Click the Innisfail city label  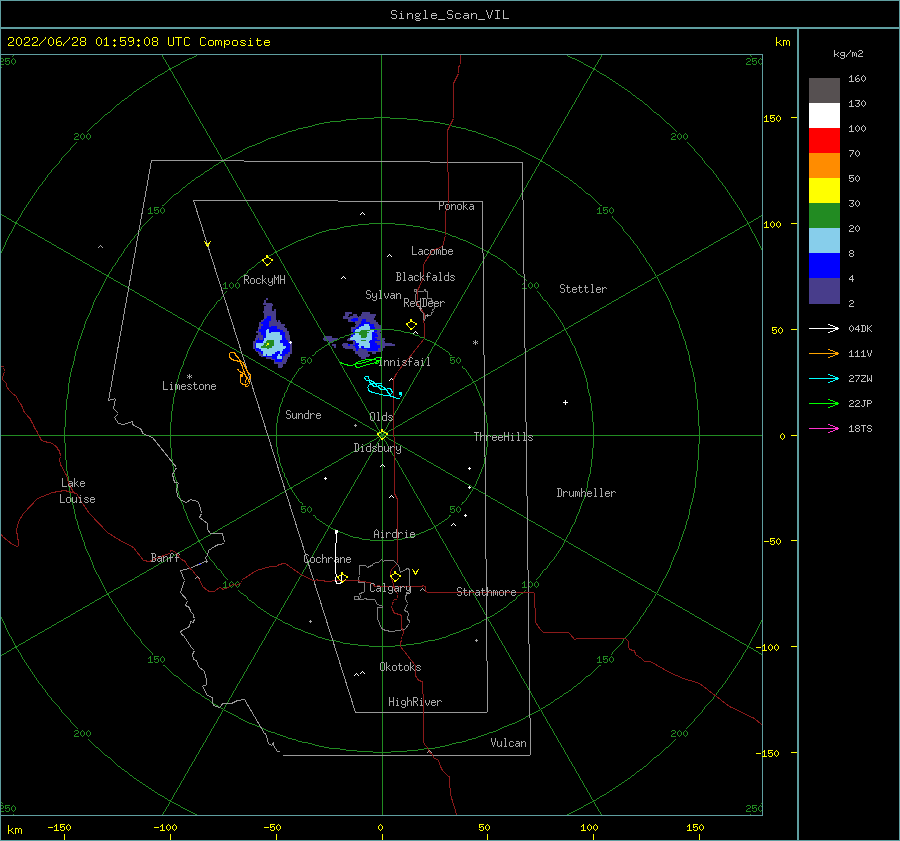tap(404, 362)
